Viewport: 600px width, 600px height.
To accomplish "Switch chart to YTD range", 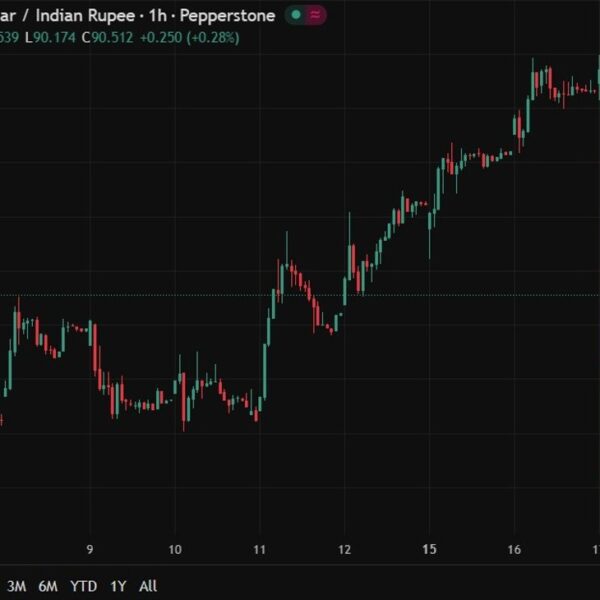I will (x=83, y=586).
